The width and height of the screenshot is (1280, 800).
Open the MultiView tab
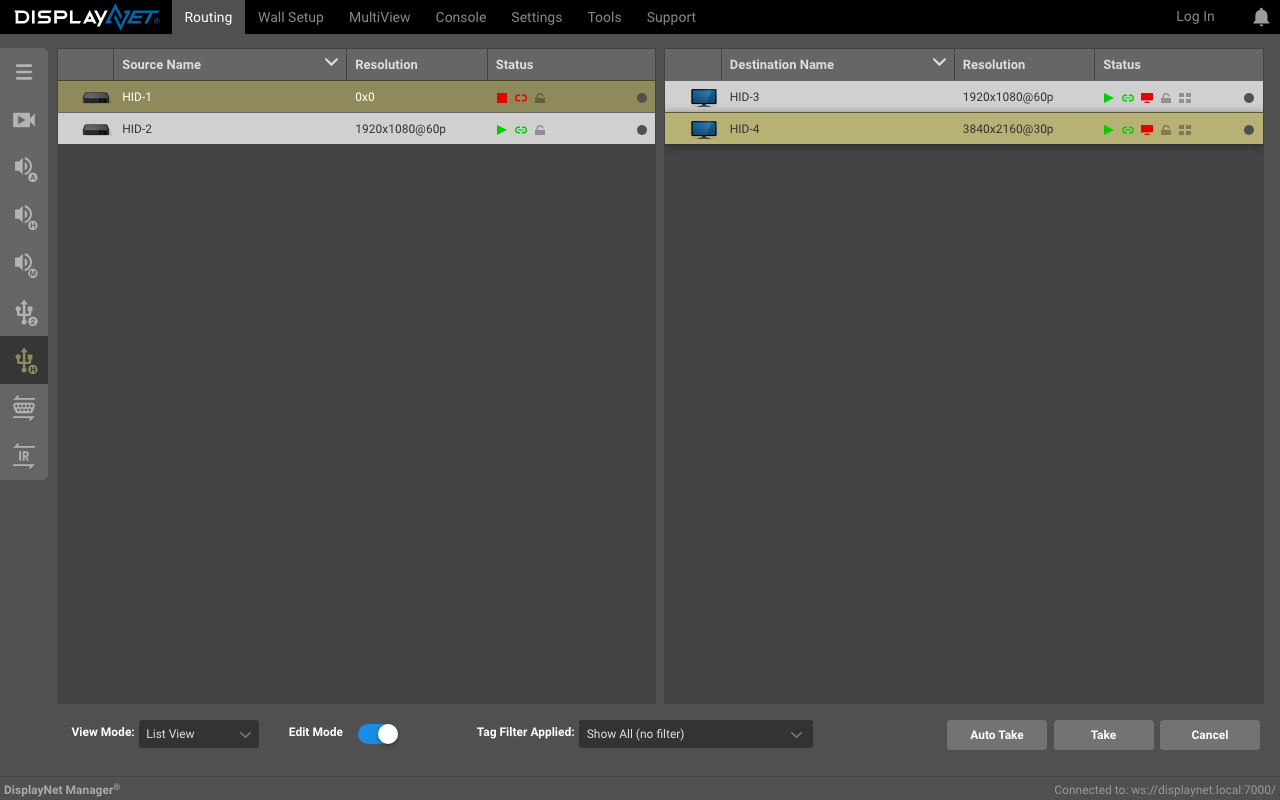pos(380,17)
